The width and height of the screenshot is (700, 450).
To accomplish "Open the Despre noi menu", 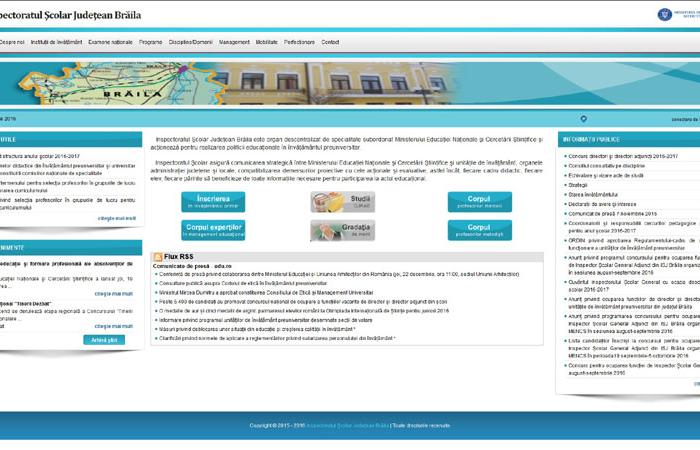I will coord(12,42).
